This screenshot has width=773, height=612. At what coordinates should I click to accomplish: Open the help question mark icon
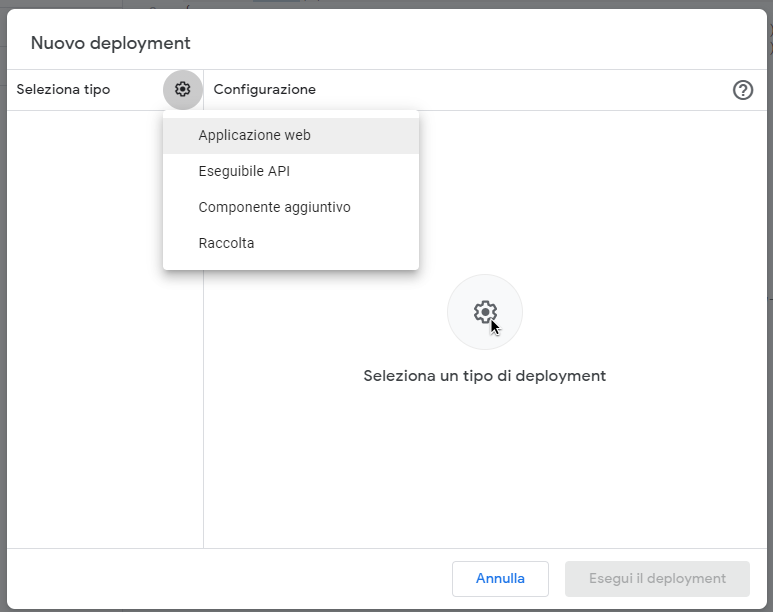click(743, 90)
